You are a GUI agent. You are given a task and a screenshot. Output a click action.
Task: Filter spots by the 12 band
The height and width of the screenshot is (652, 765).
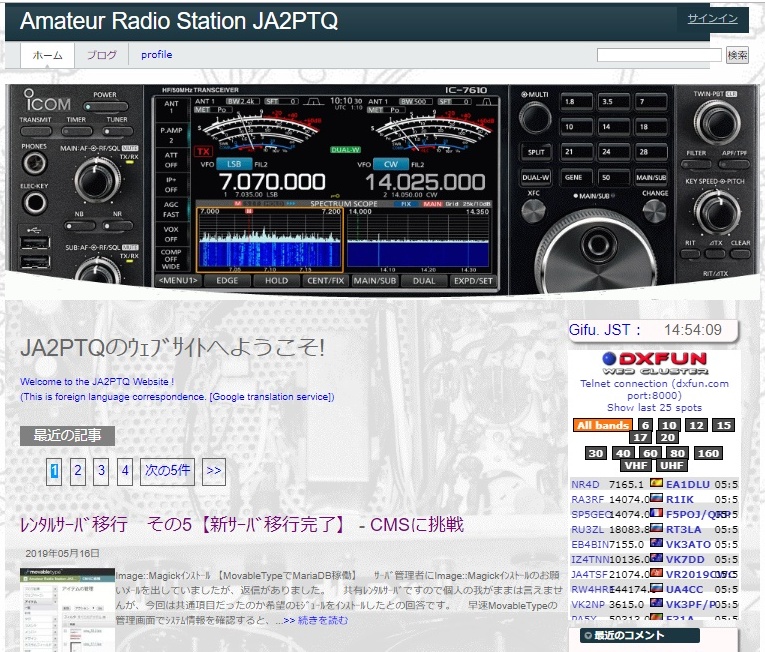click(696, 425)
